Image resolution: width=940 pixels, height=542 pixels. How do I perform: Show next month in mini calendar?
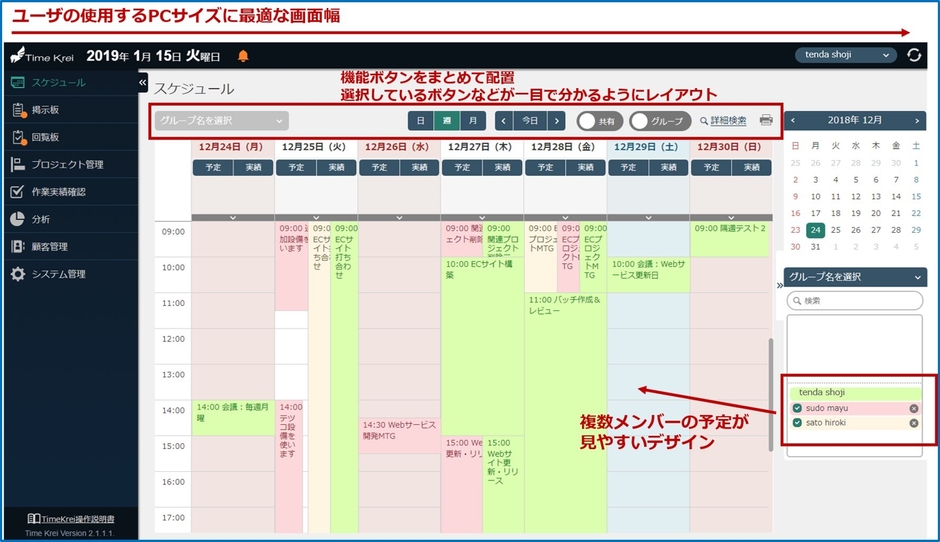917,121
